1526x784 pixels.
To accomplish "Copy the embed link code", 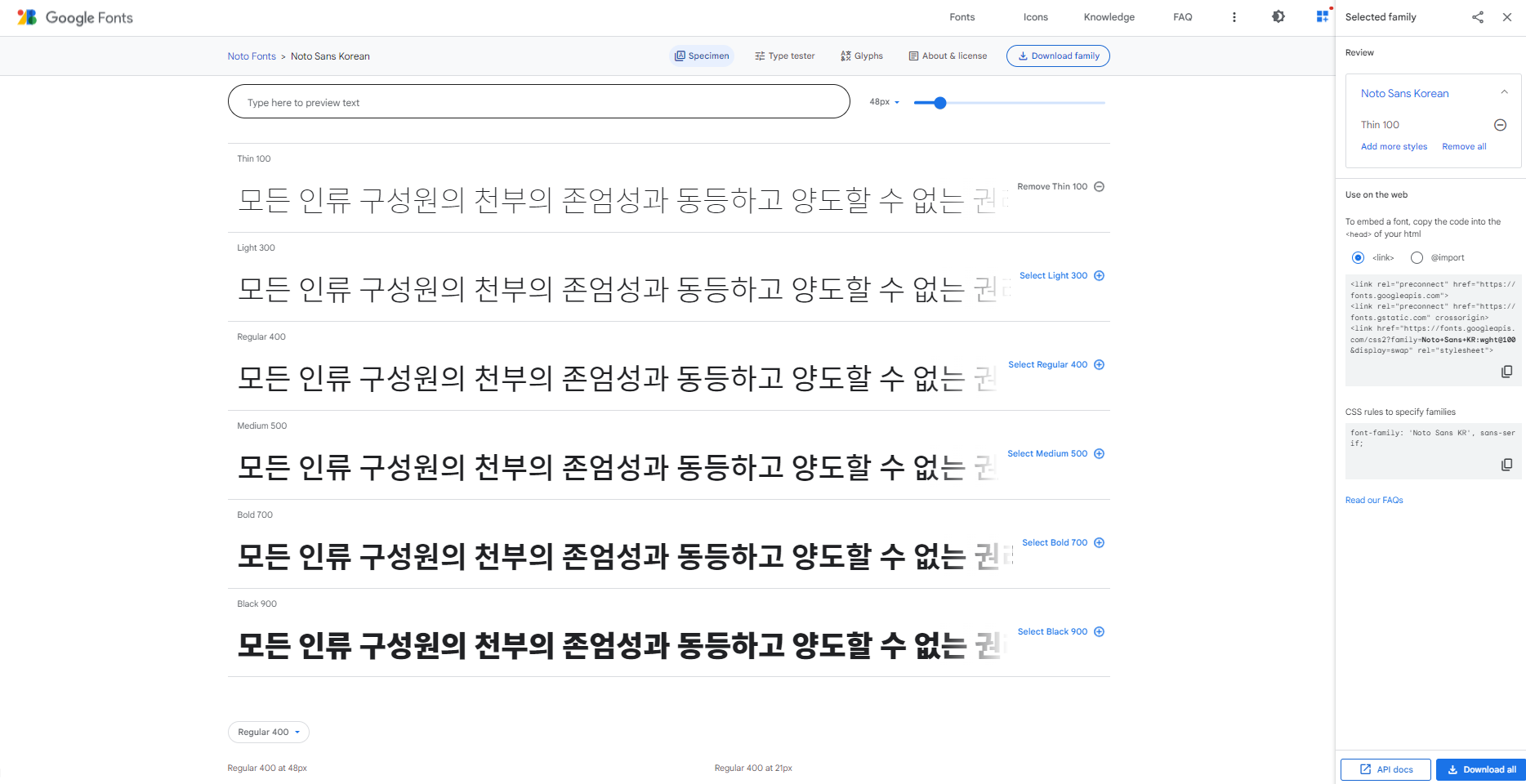I will 1506,372.
